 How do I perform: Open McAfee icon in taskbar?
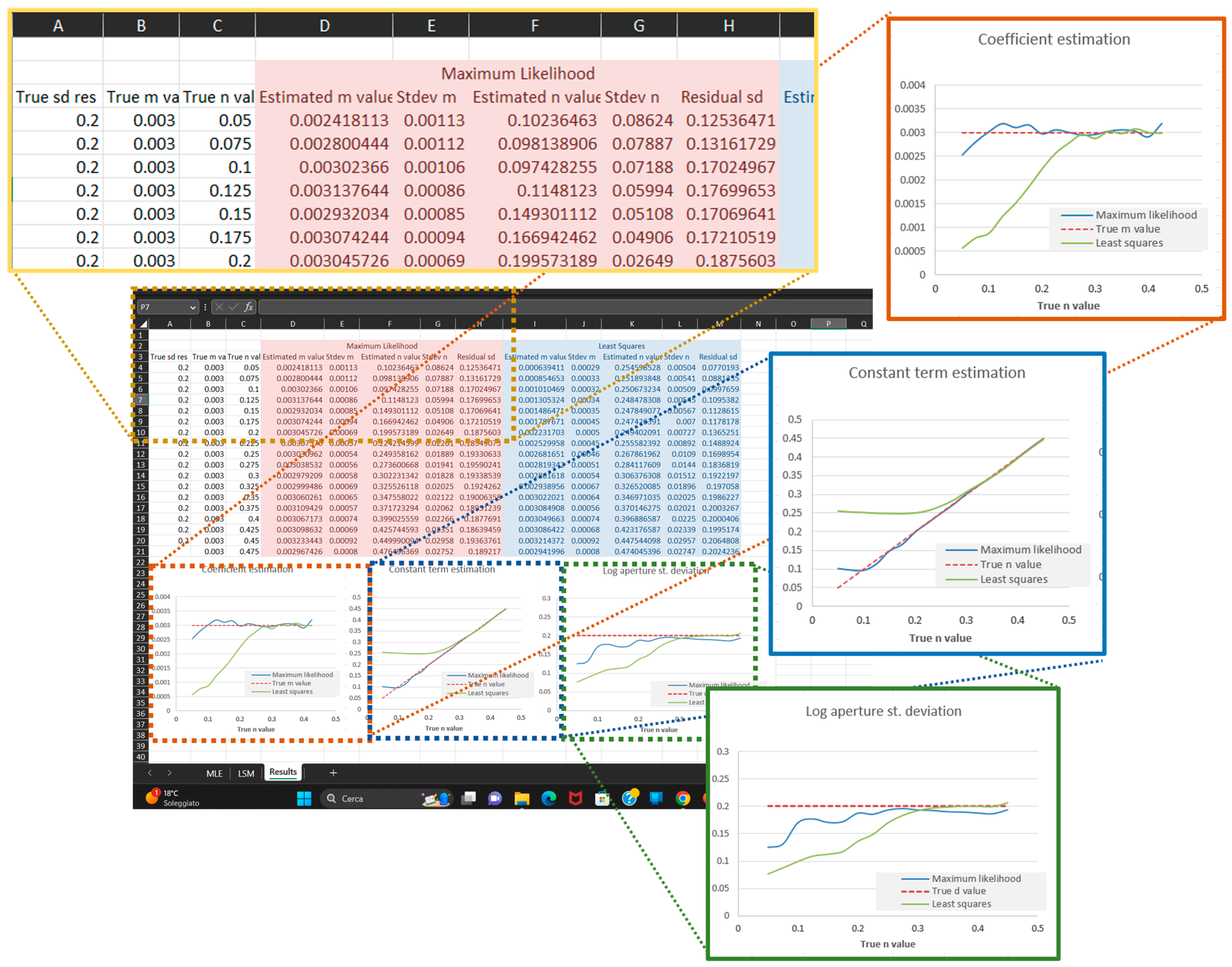point(575,798)
